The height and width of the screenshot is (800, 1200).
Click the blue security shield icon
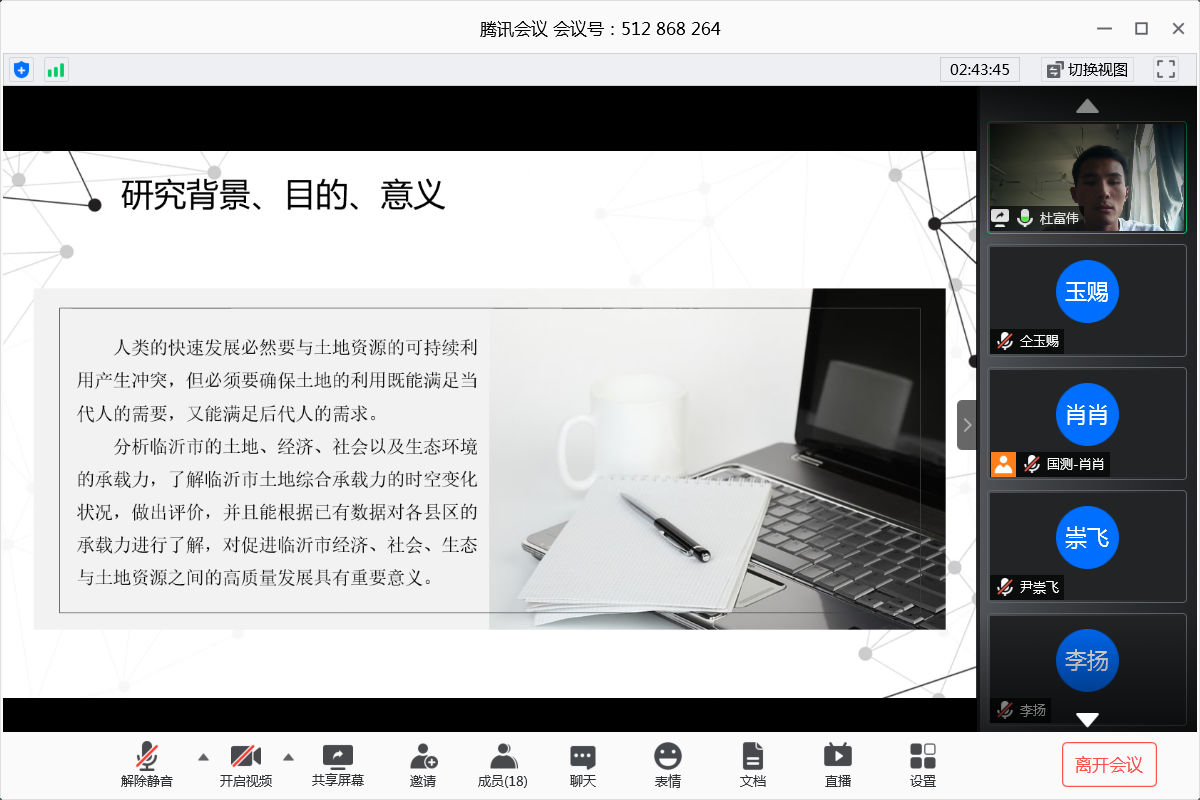pos(21,69)
